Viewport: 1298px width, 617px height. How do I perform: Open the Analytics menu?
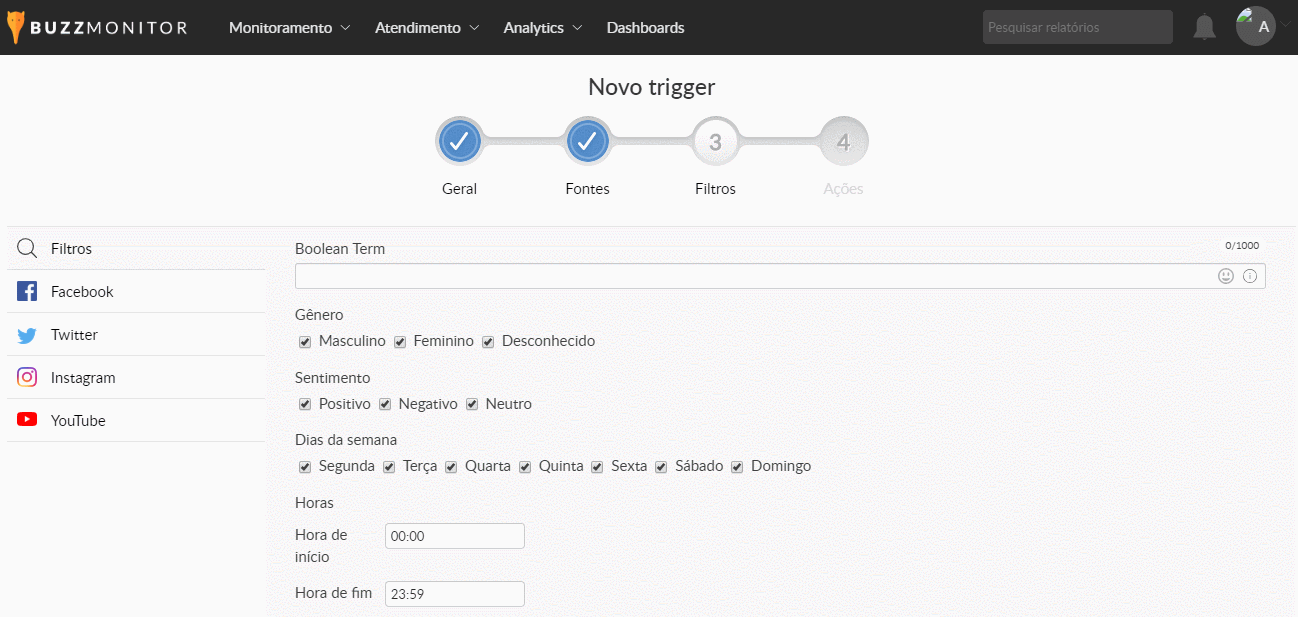[542, 28]
